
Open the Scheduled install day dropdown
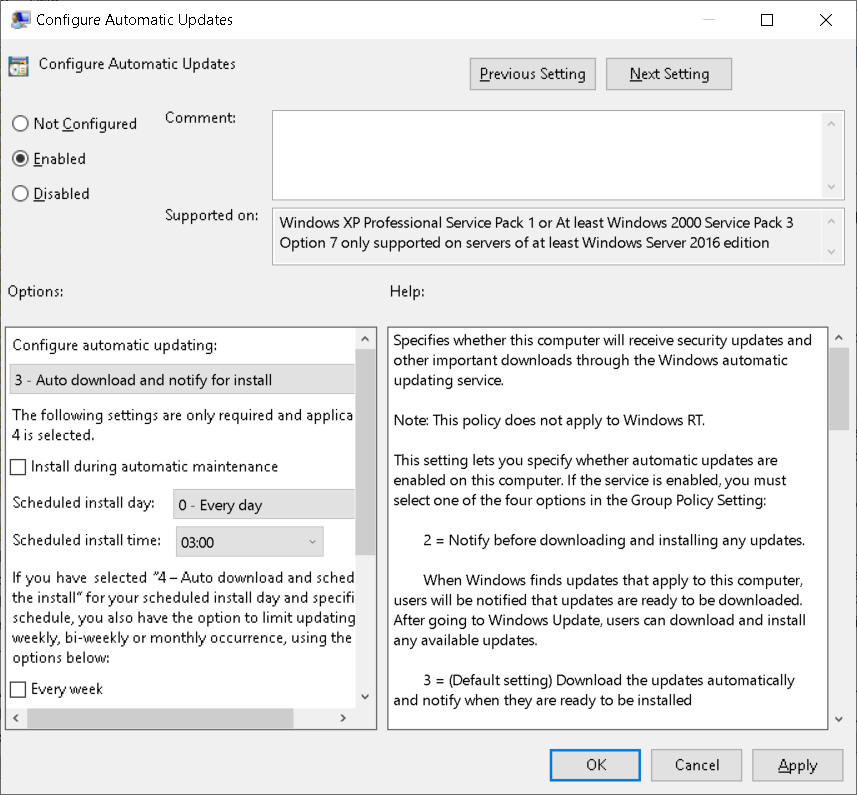pyautogui.click(x=264, y=503)
